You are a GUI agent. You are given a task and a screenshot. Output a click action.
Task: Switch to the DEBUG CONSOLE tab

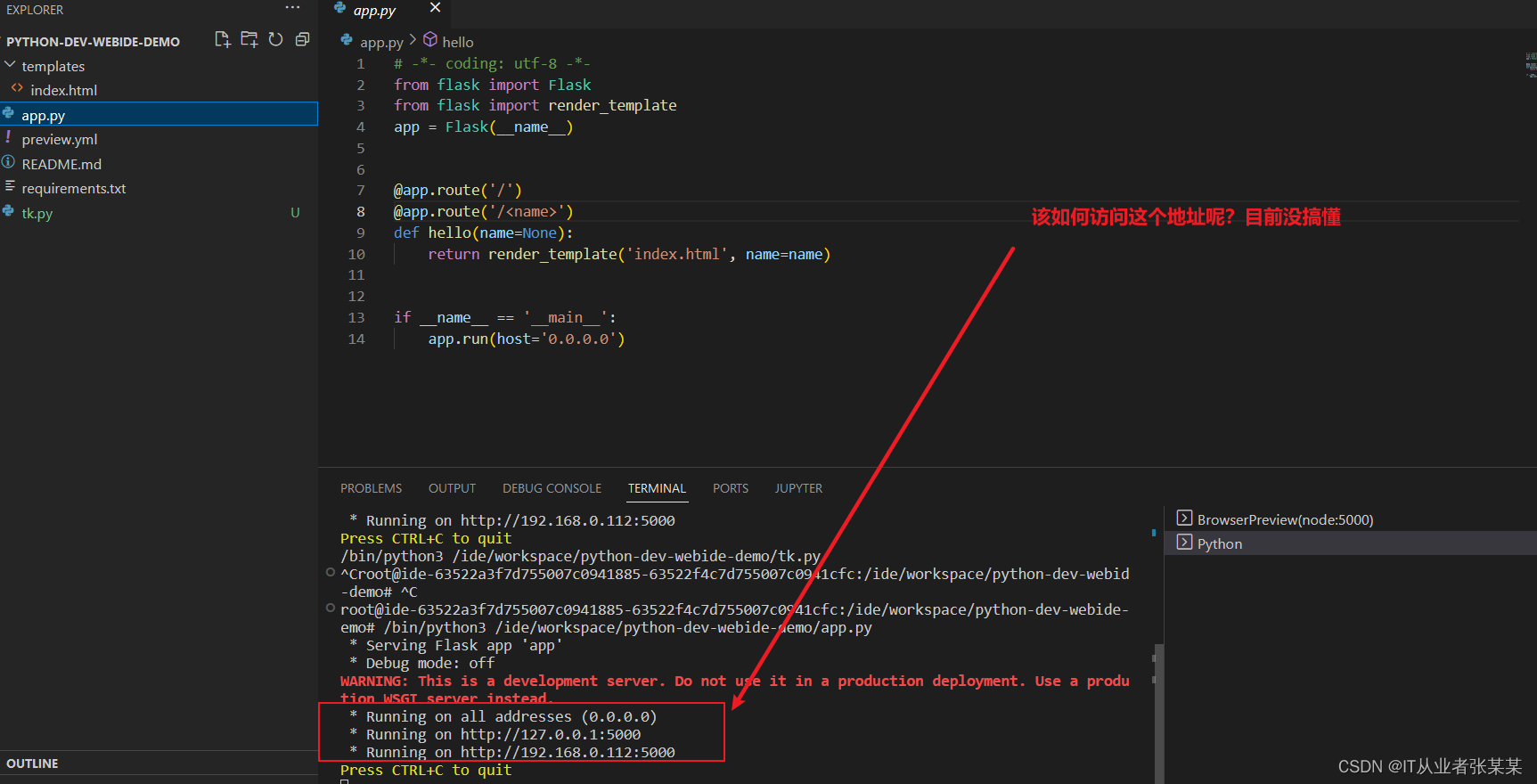click(552, 488)
